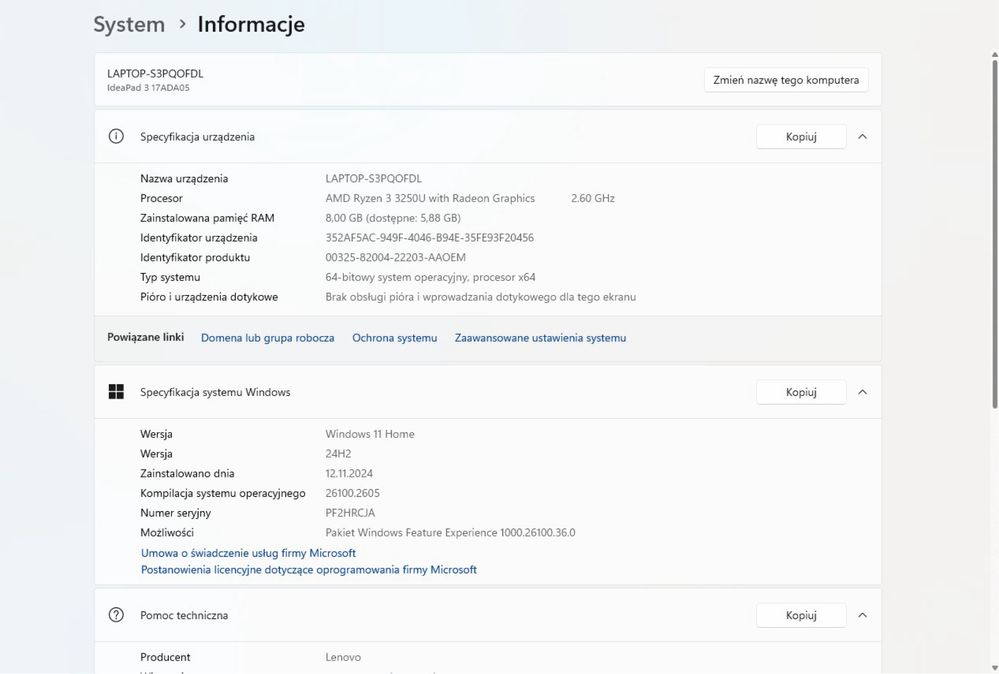Click the Brak obsługi pióra value
The width and height of the screenshot is (999, 674).
[x=480, y=297]
